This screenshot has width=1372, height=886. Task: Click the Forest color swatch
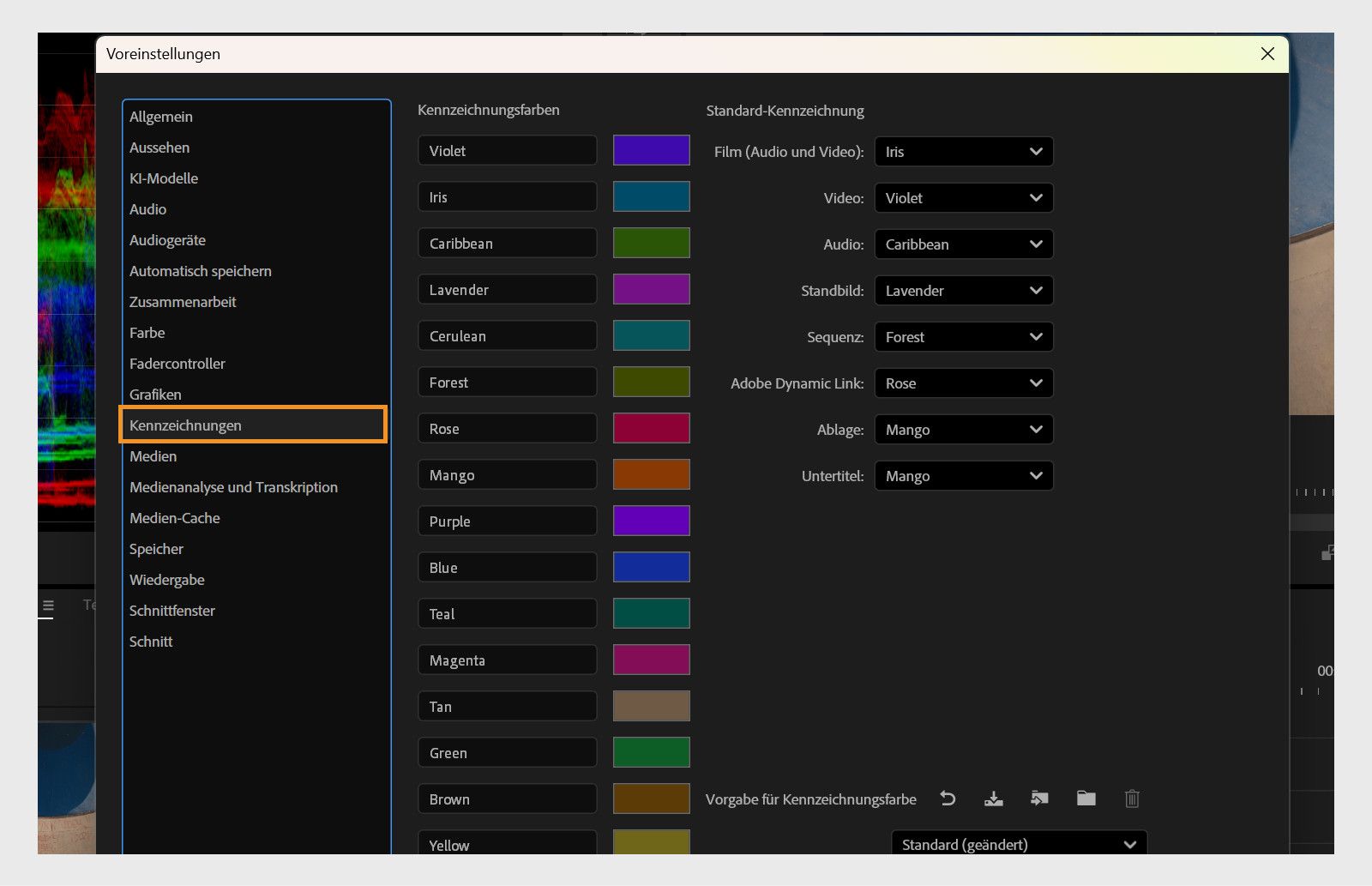(x=652, y=382)
